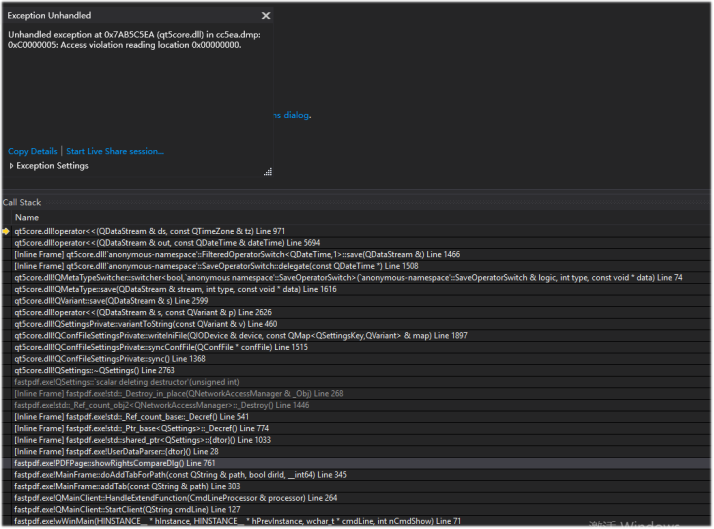Select the wWinMain frame Line 71
The image size is (714, 529).
pyautogui.click(x=237, y=521)
